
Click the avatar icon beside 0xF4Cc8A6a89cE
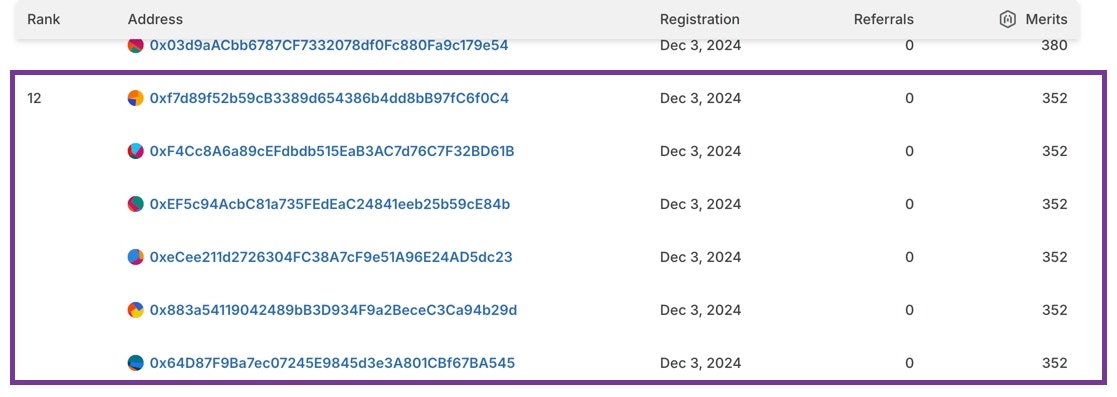tap(135, 151)
